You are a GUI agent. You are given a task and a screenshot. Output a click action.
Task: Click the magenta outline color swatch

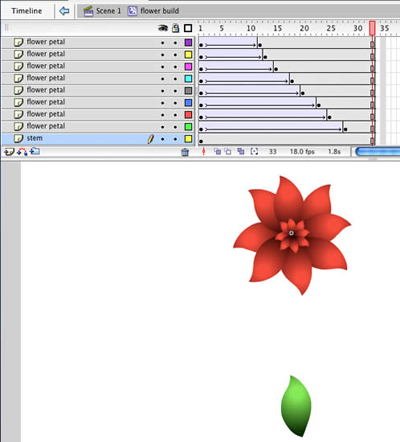pyautogui.click(x=188, y=66)
